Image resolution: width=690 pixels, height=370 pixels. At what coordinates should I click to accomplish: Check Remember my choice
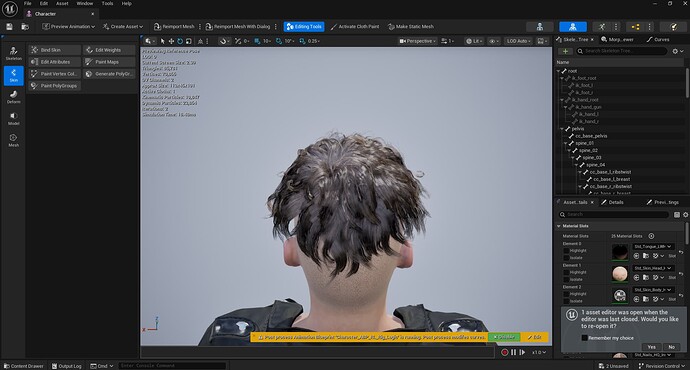point(584,338)
